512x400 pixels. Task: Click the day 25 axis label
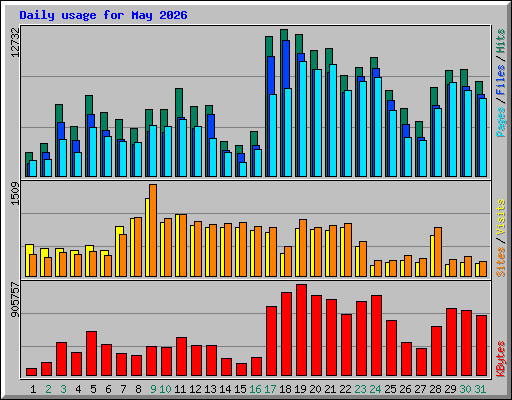[390, 389]
